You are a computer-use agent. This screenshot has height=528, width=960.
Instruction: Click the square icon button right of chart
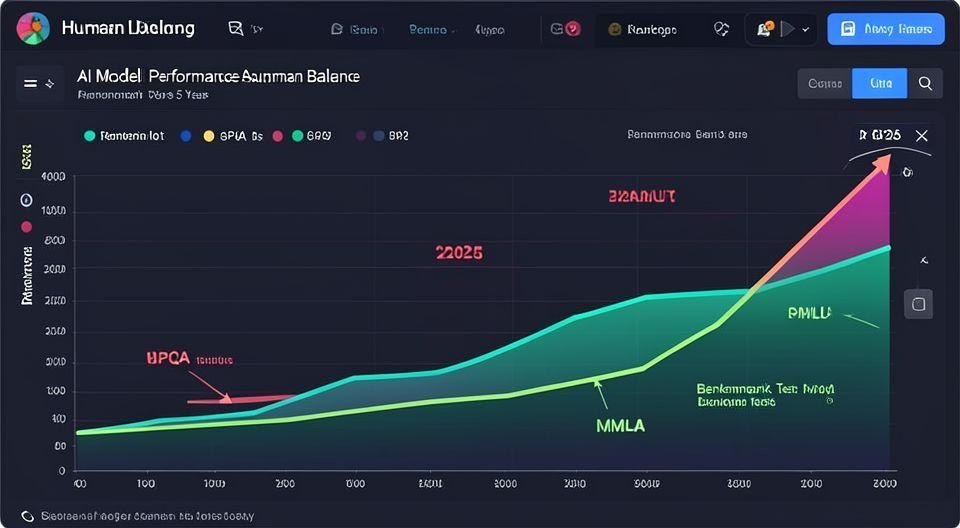coord(918,304)
